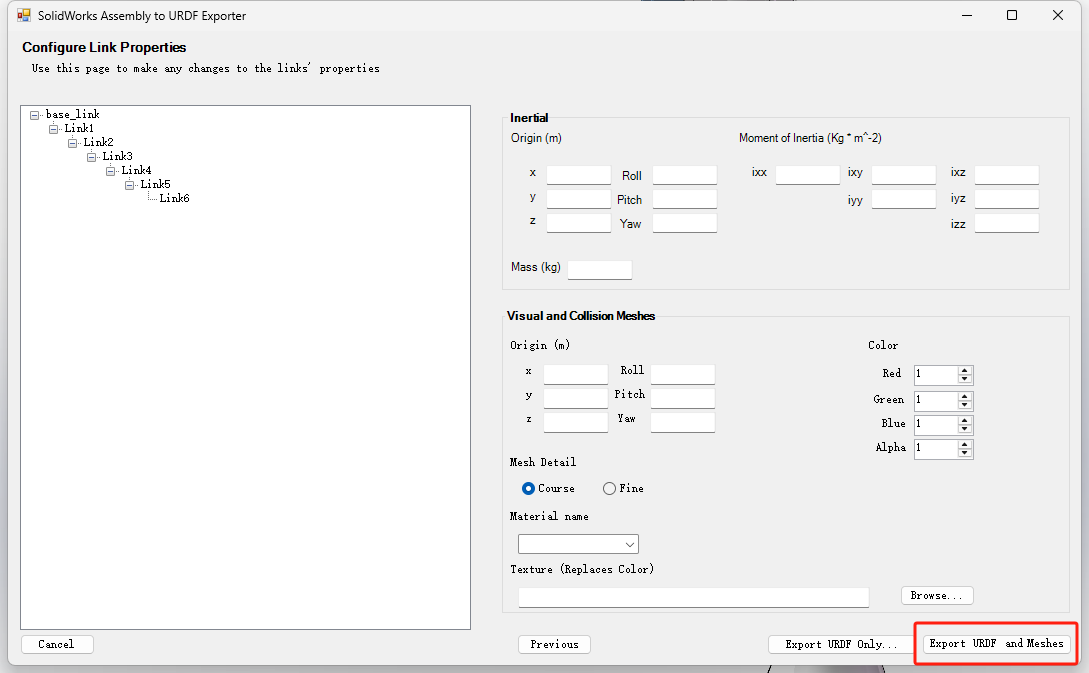Decrease the Alpha value

965,454
